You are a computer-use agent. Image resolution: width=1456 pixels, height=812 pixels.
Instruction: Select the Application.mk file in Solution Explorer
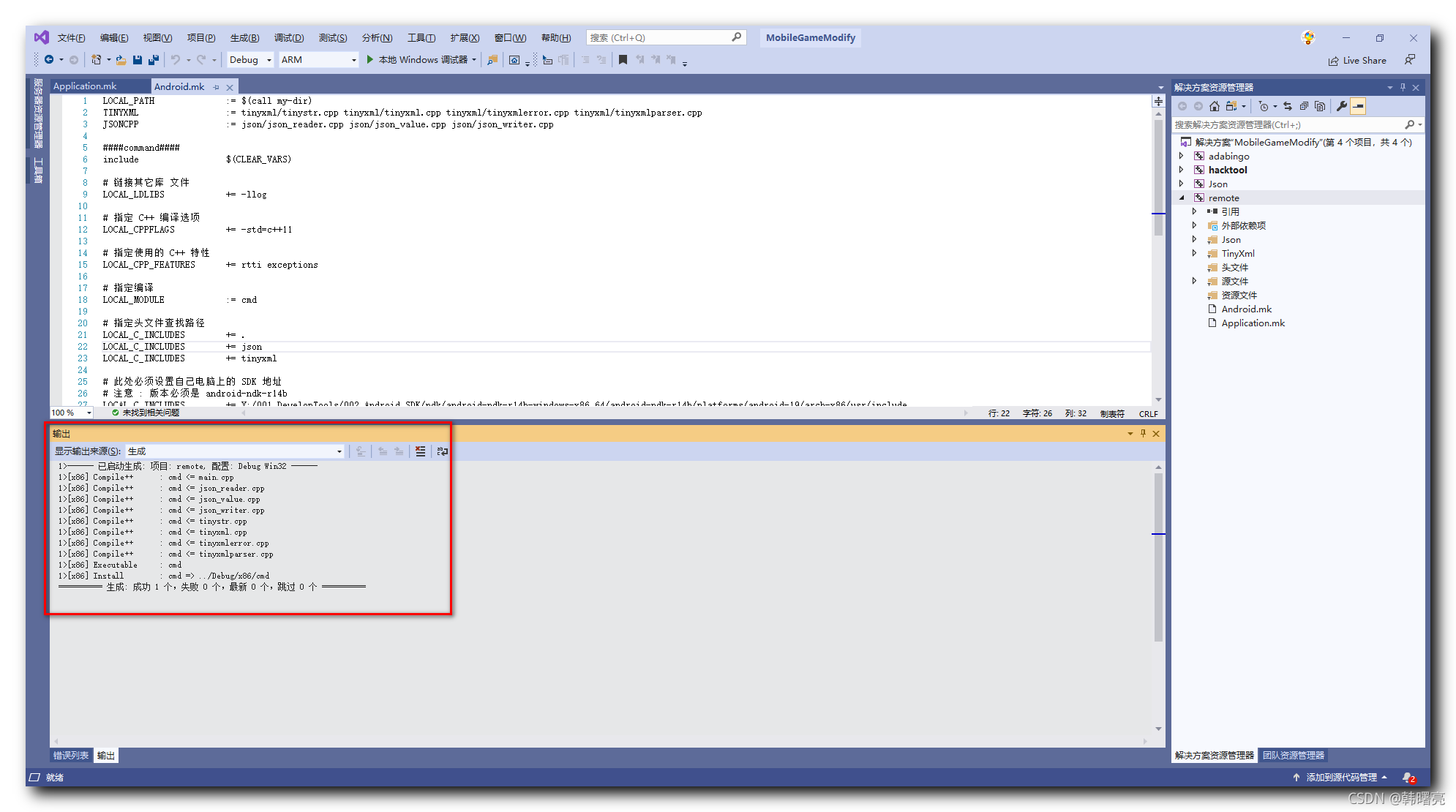(1253, 323)
